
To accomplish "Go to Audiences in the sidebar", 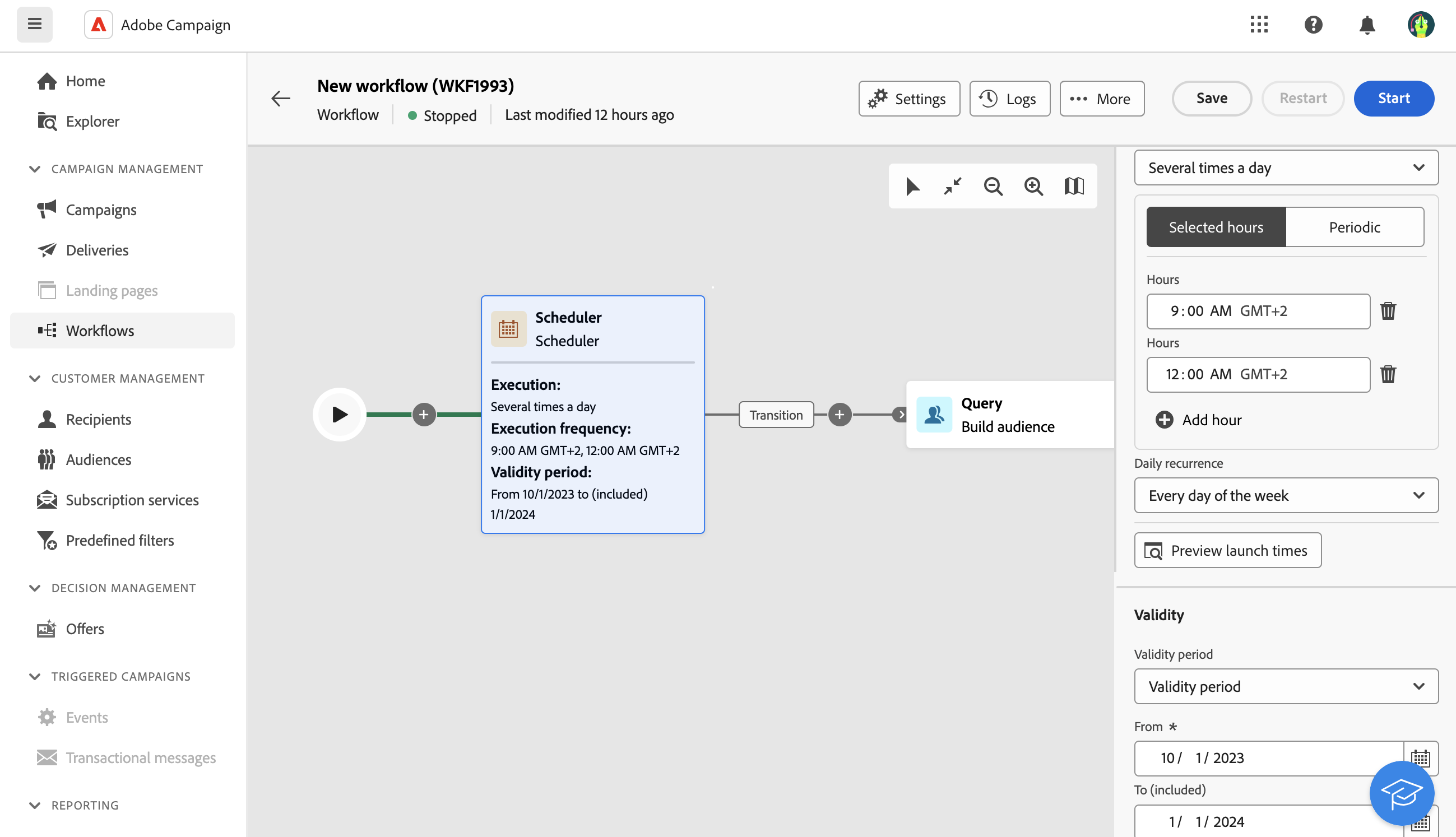I will tap(98, 460).
